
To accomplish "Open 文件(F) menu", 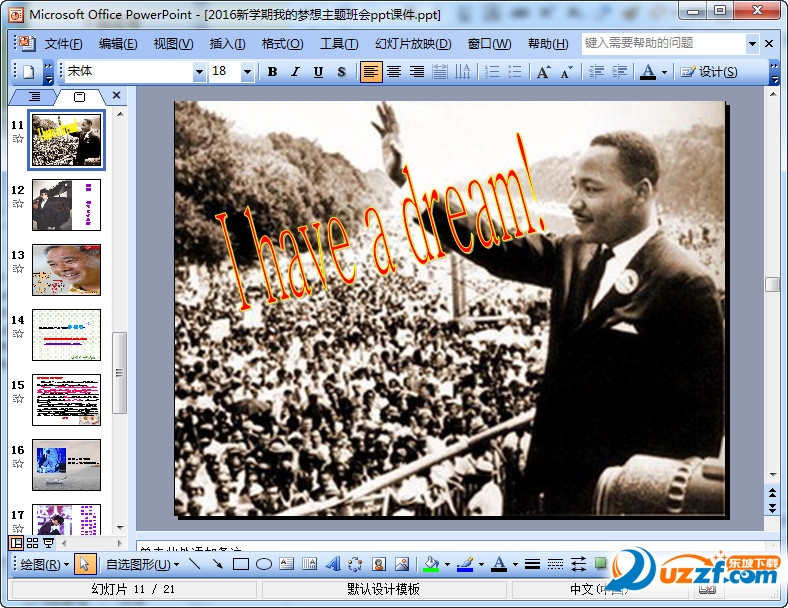I will pyautogui.click(x=63, y=44).
